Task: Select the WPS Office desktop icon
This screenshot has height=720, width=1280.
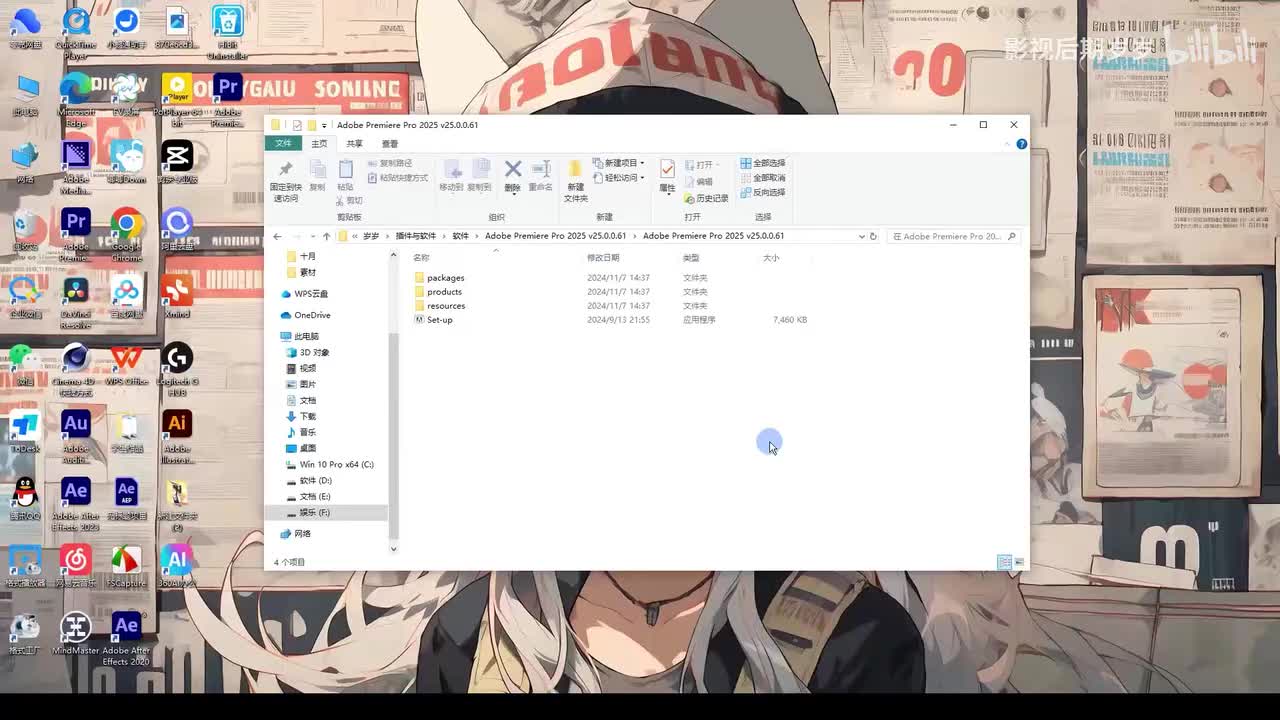Action: (x=126, y=365)
